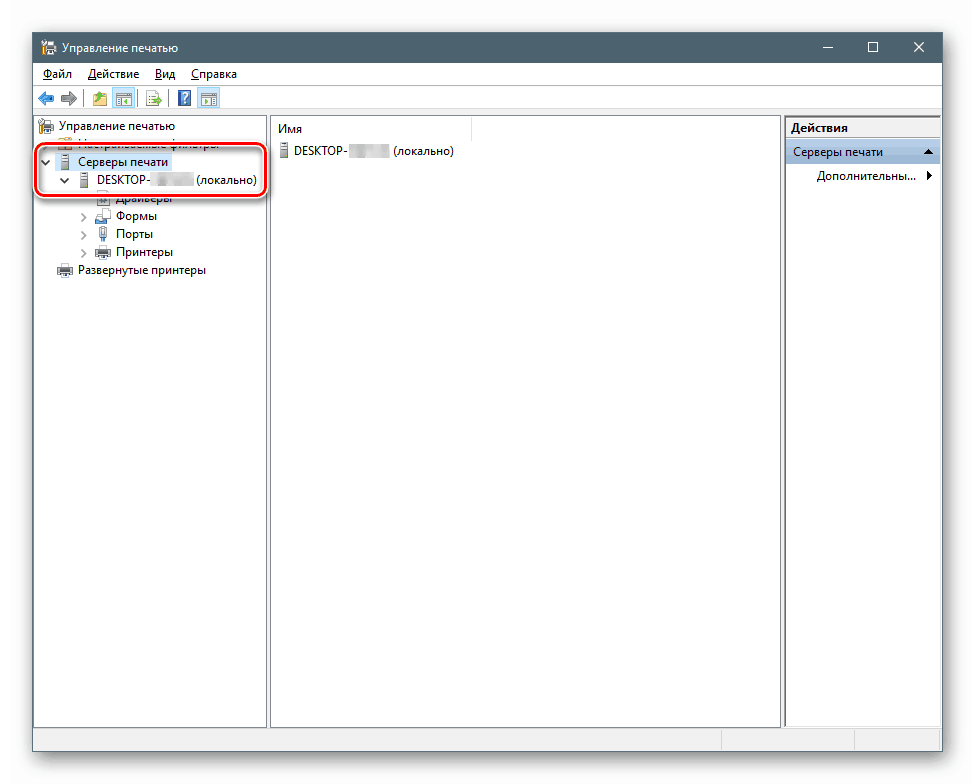The image size is (975, 784).
Task: Open Дополнительные действия submenu arrow
Action: click(x=929, y=175)
